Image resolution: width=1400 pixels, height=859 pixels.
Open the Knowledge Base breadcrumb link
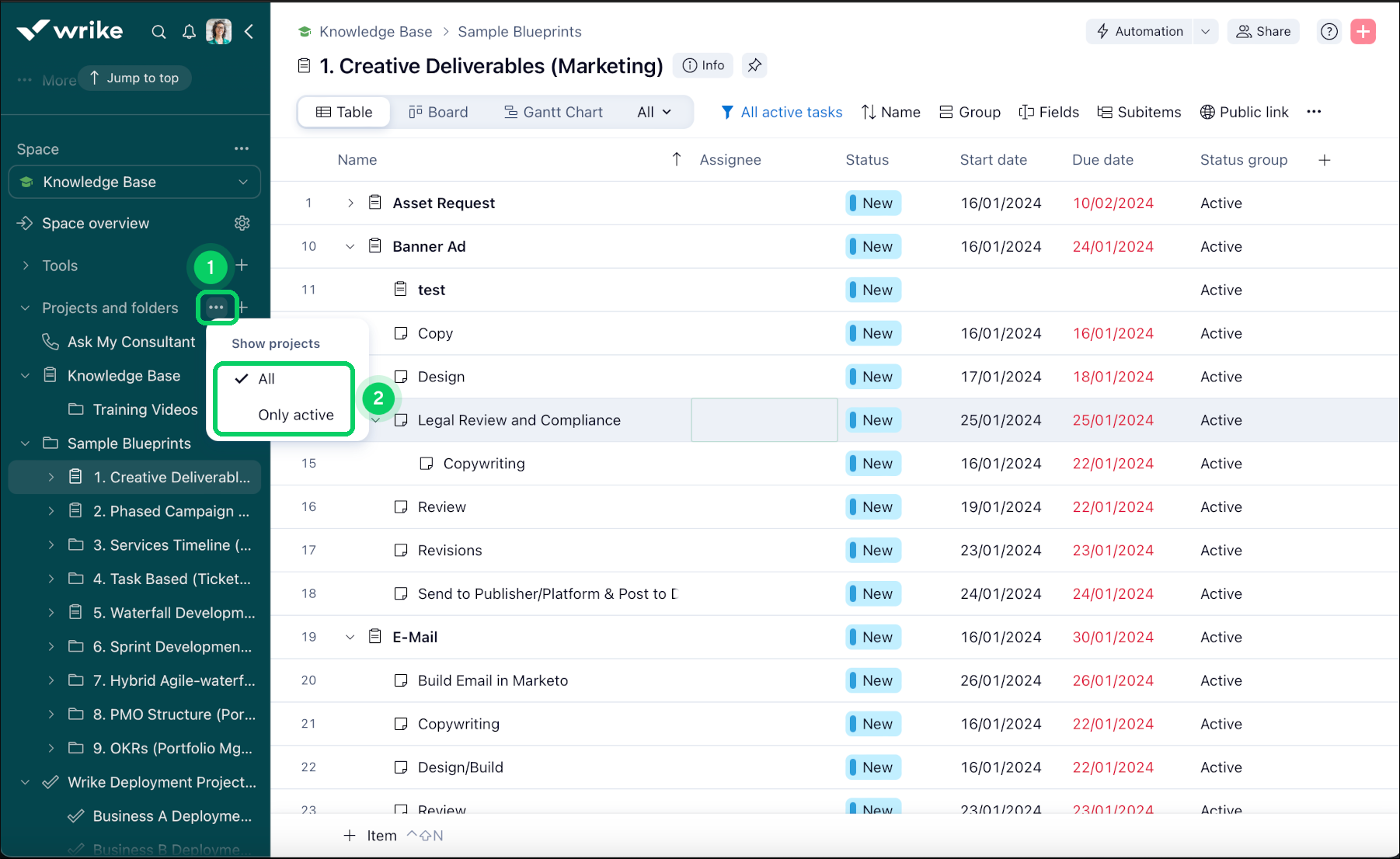pyautogui.click(x=376, y=31)
